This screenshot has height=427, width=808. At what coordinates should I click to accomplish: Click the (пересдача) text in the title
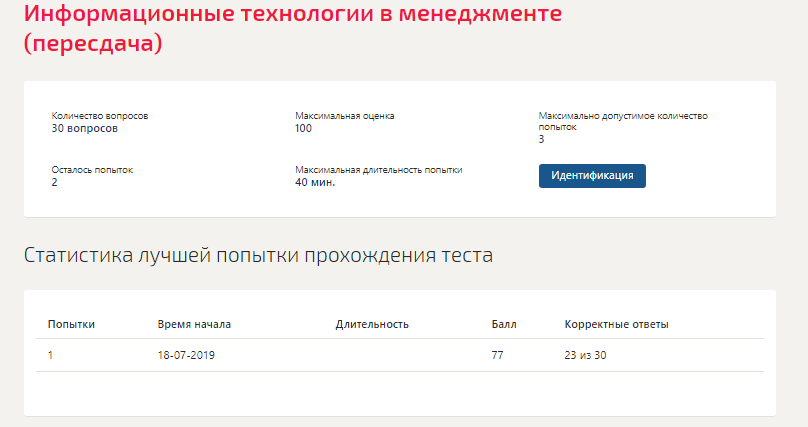point(93,43)
